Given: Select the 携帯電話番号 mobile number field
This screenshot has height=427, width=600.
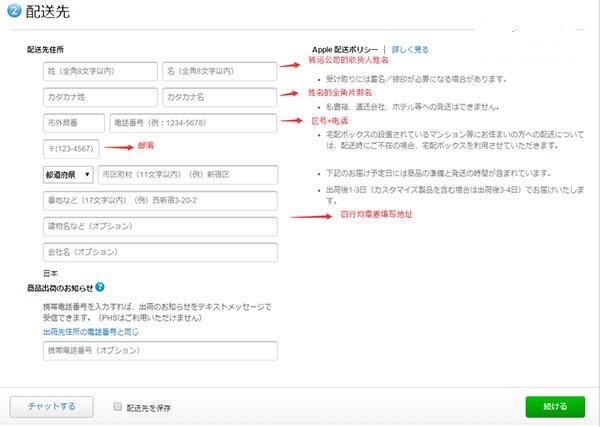Looking at the screenshot, I should tap(159, 350).
